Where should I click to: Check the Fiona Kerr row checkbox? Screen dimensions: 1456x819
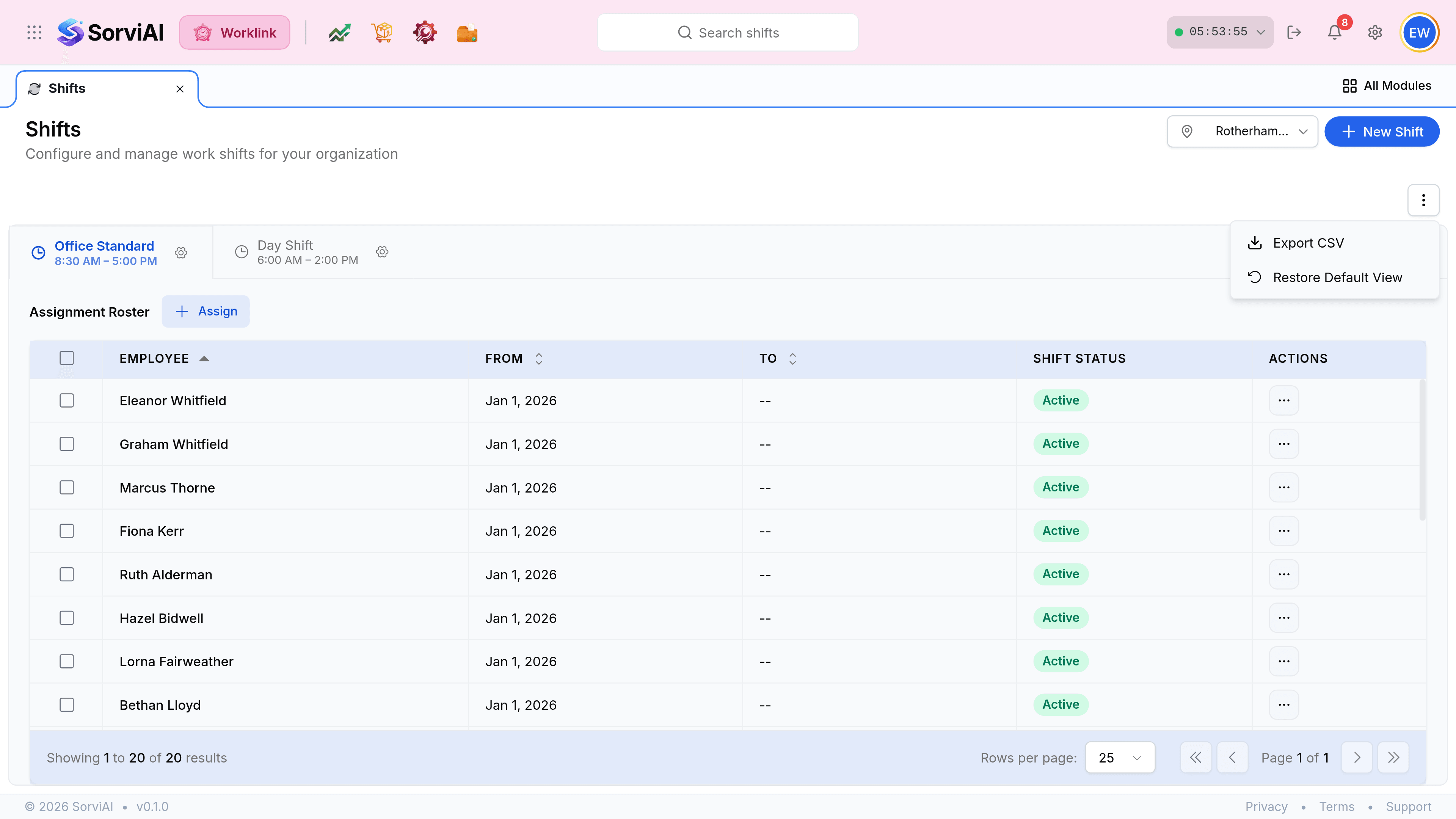tap(67, 531)
